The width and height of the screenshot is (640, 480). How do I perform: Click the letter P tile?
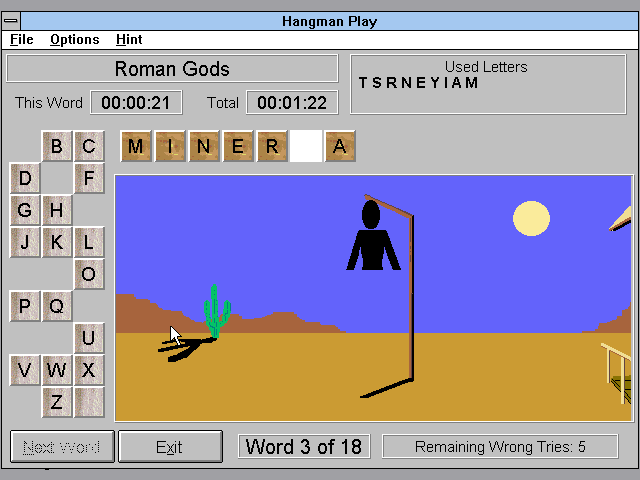coord(25,306)
